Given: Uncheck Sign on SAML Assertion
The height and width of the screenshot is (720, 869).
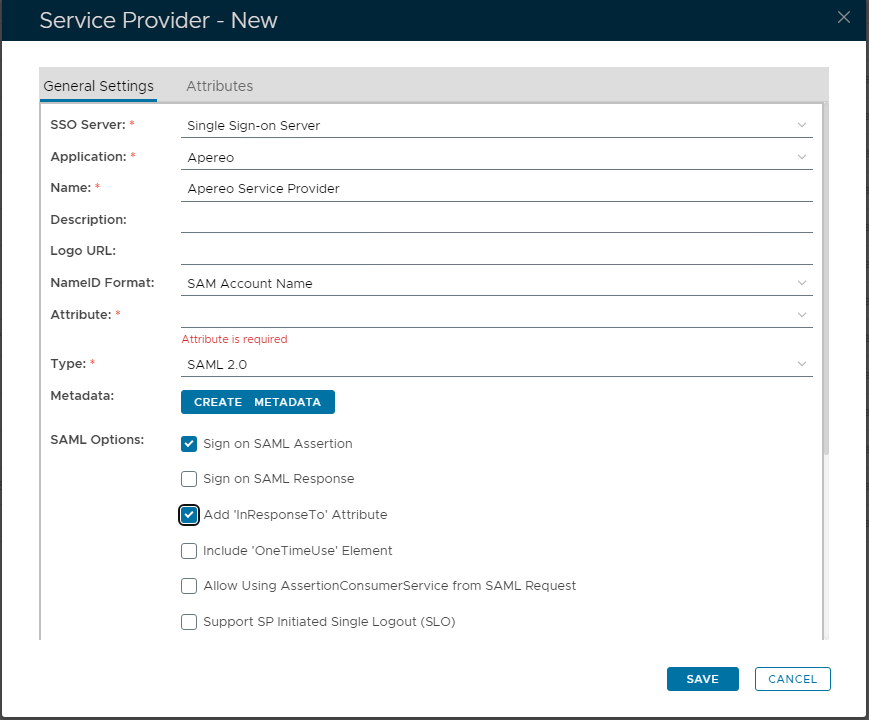Looking at the screenshot, I should (x=189, y=444).
